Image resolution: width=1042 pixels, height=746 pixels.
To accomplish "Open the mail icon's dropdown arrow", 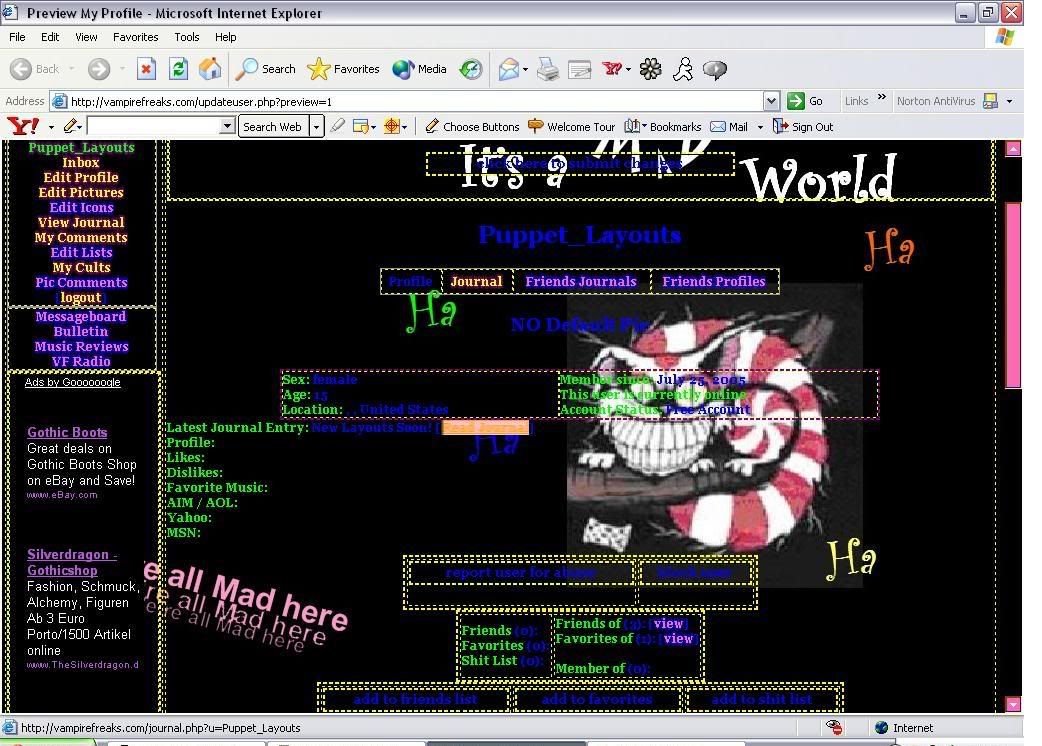I will [525, 69].
